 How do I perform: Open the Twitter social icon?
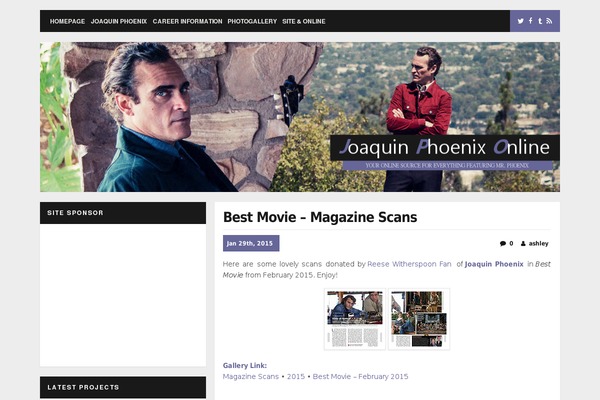click(x=520, y=21)
